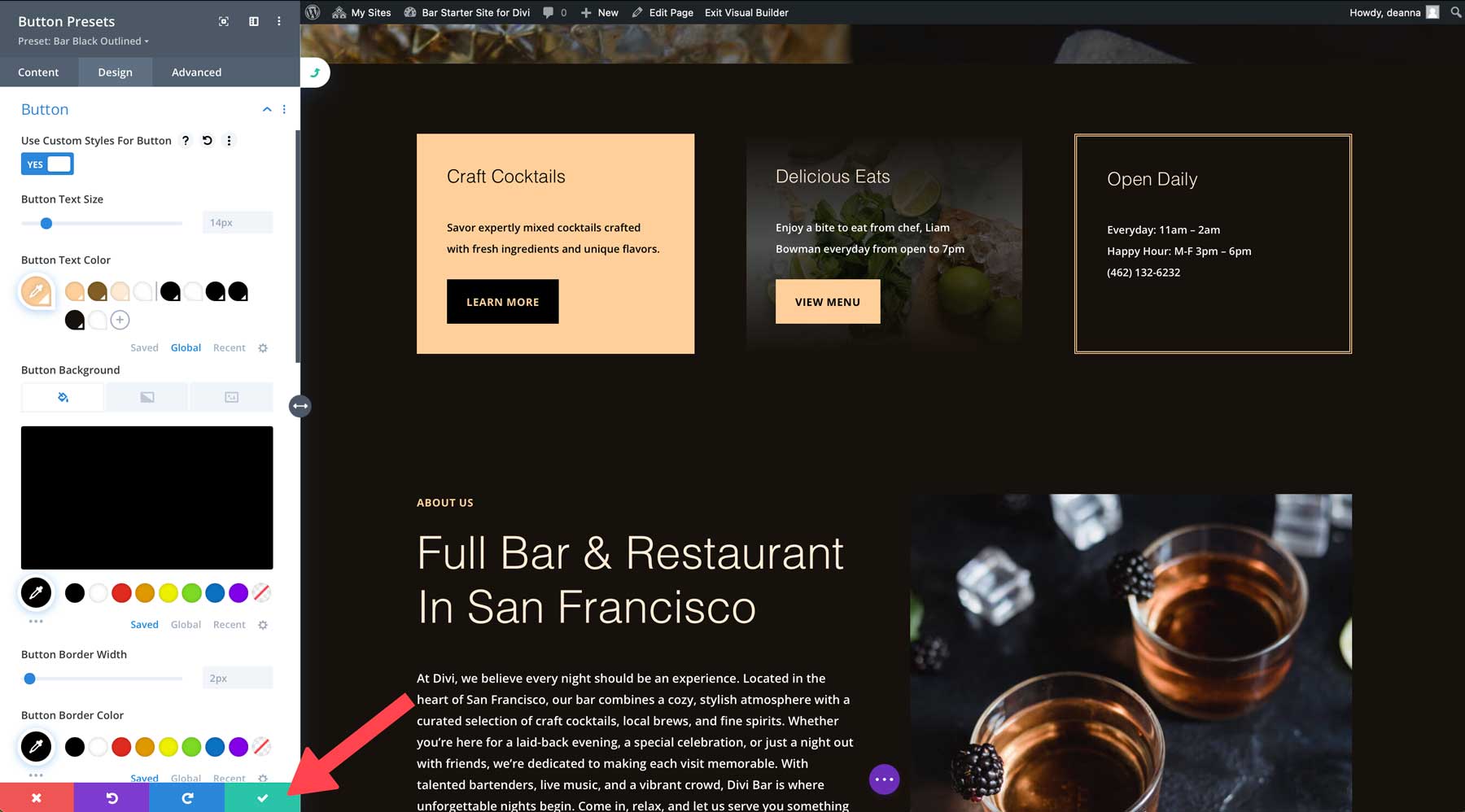Open Button section options via three-dot menu
This screenshot has height=812, width=1465.
coord(283,108)
